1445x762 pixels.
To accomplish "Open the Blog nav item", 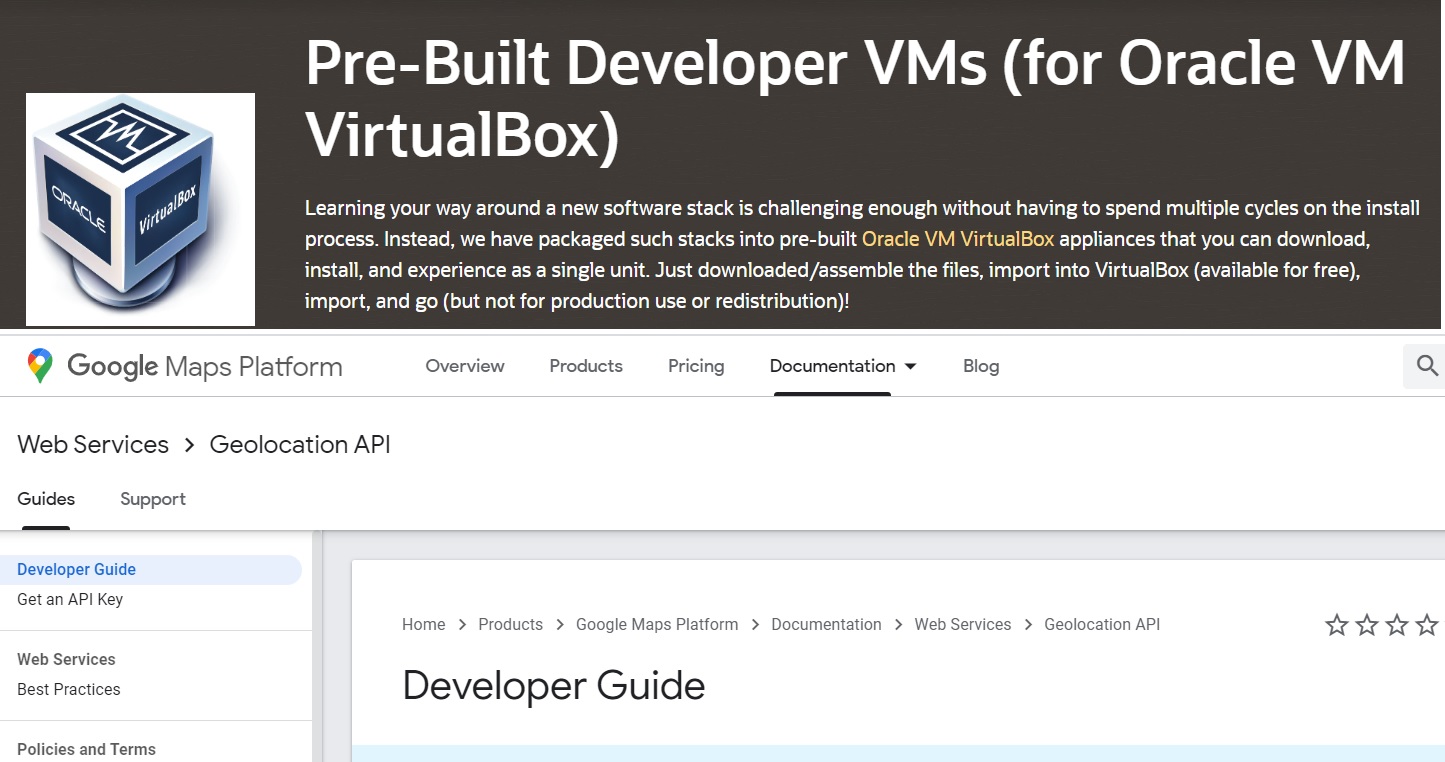I will coord(981,366).
